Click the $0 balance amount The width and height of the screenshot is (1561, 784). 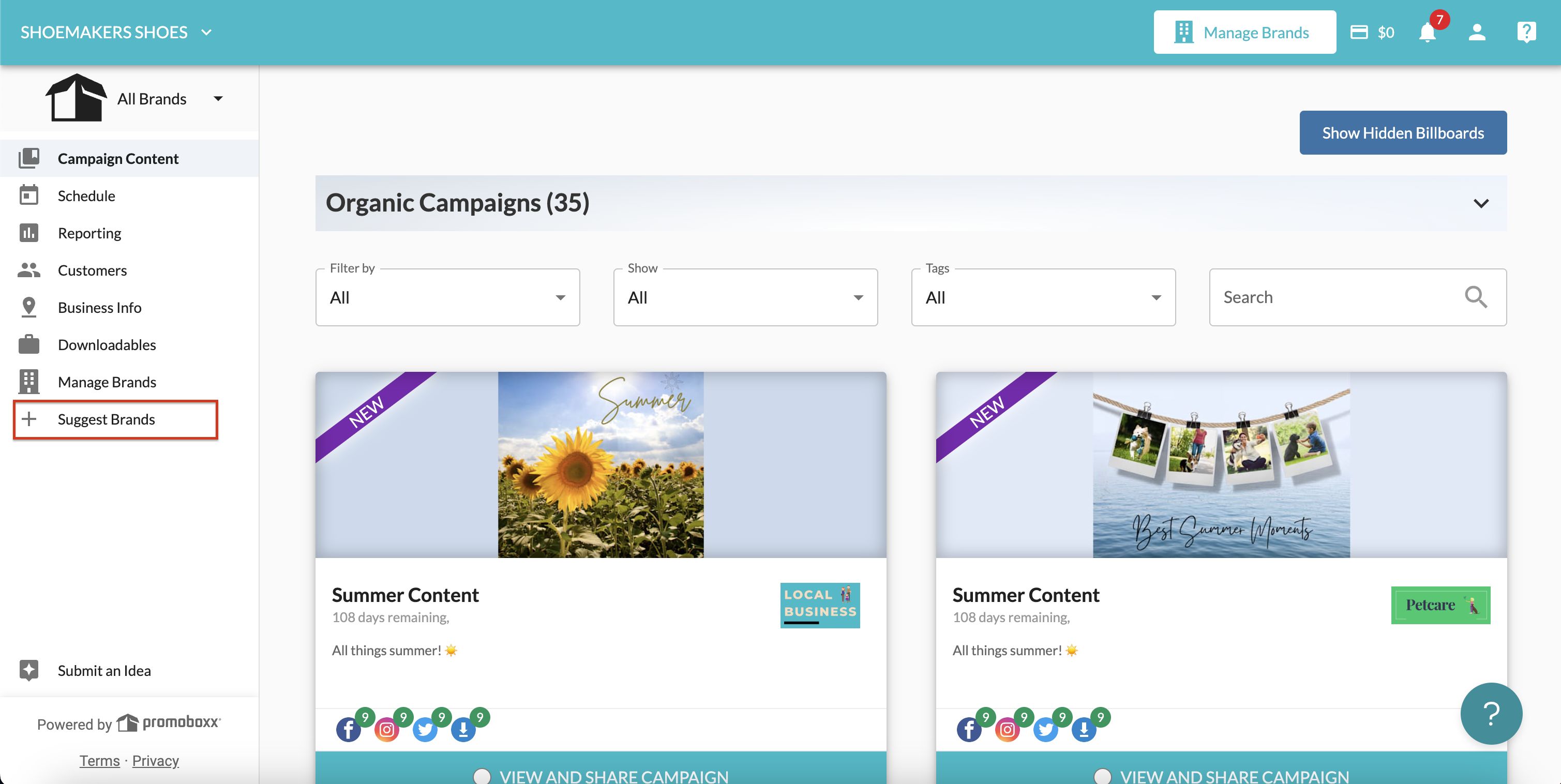tap(1385, 32)
